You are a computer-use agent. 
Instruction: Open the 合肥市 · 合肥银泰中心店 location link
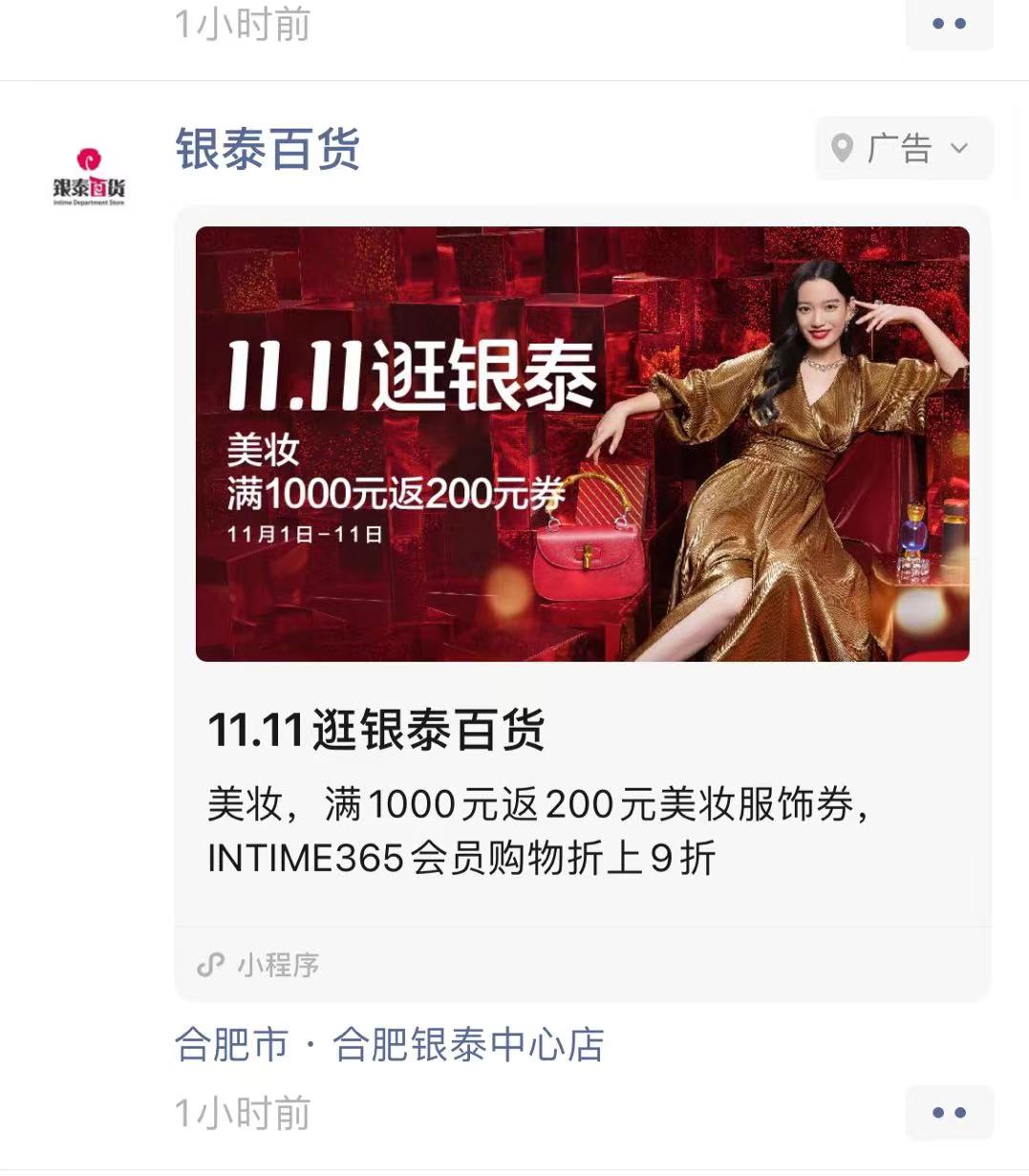point(390,1044)
